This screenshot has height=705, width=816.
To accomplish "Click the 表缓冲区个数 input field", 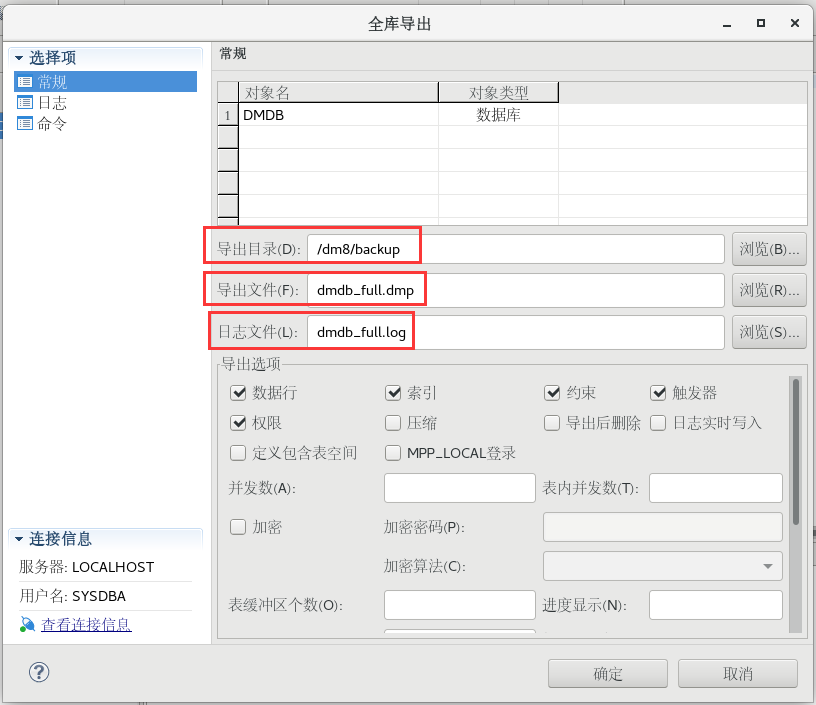I will (x=460, y=605).
